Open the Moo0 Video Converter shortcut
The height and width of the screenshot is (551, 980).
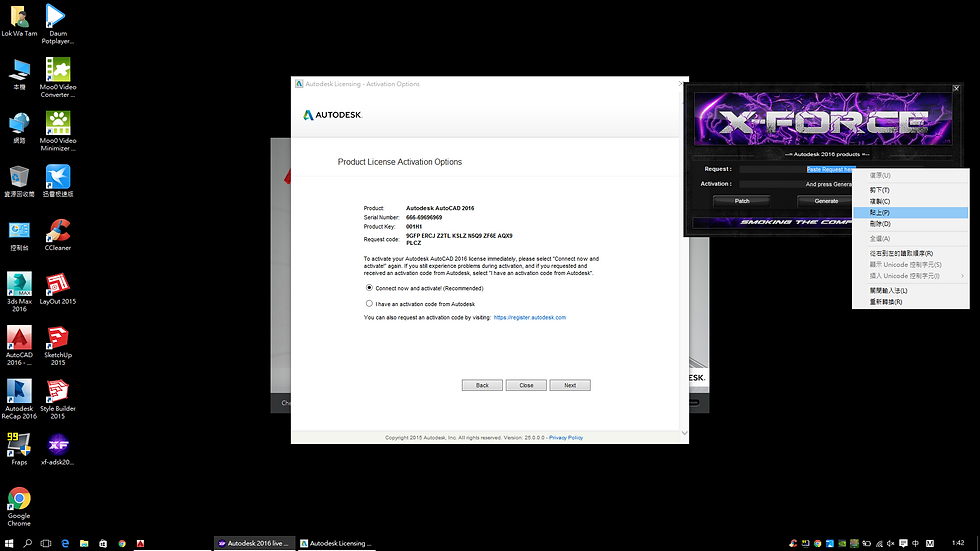point(58,77)
